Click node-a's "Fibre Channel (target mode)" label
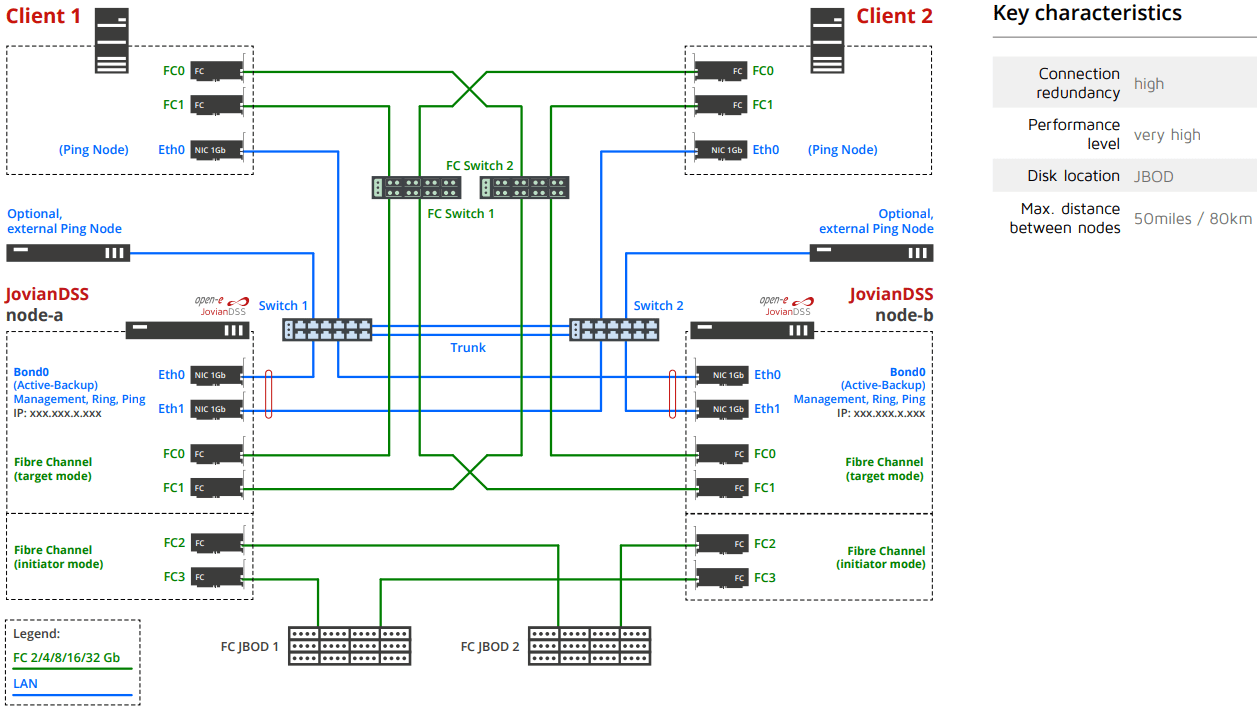 click(x=53, y=469)
